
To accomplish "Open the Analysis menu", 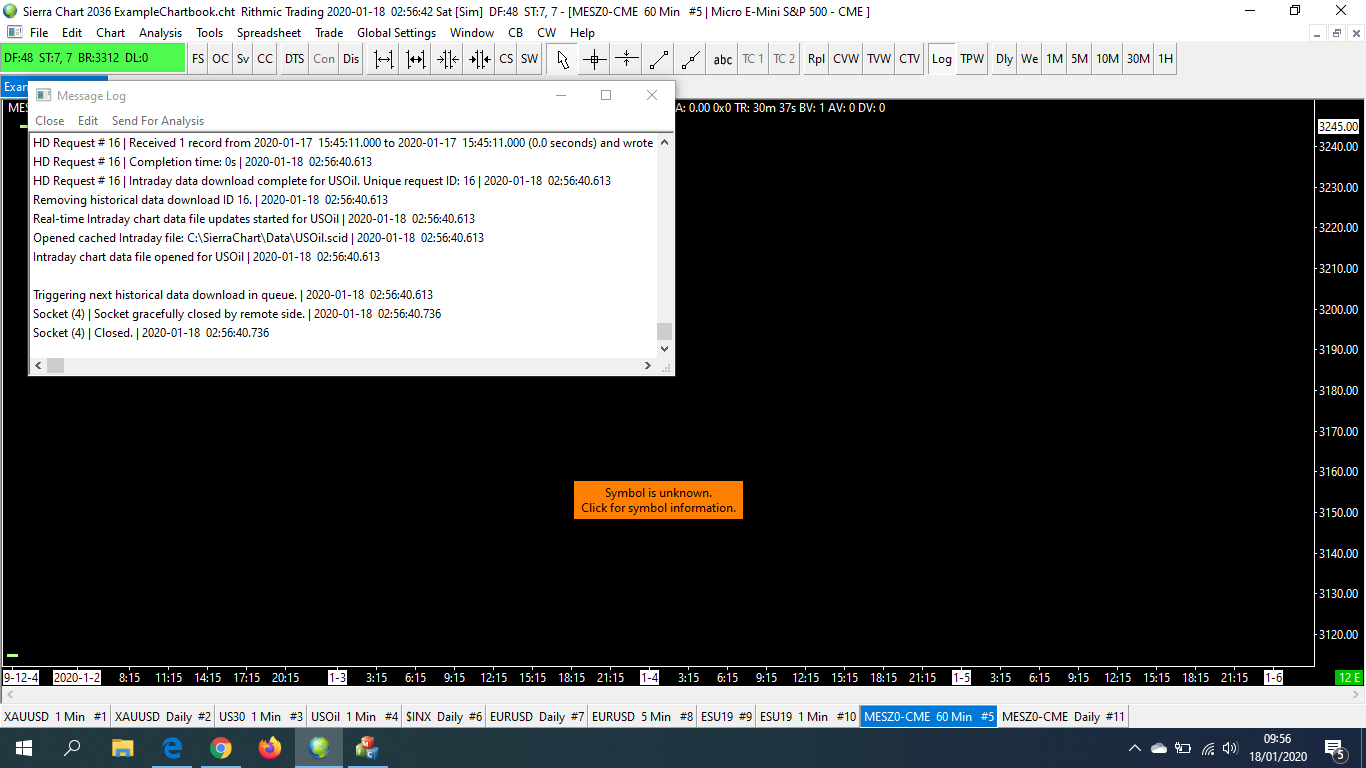I will point(160,33).
